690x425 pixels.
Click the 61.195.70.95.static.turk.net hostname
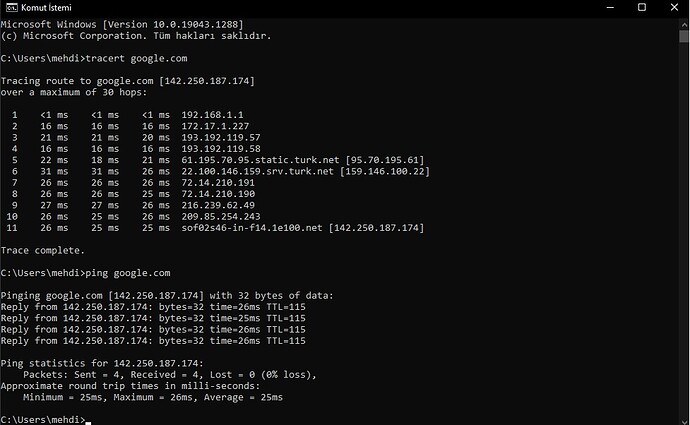(x=261, y=160)
